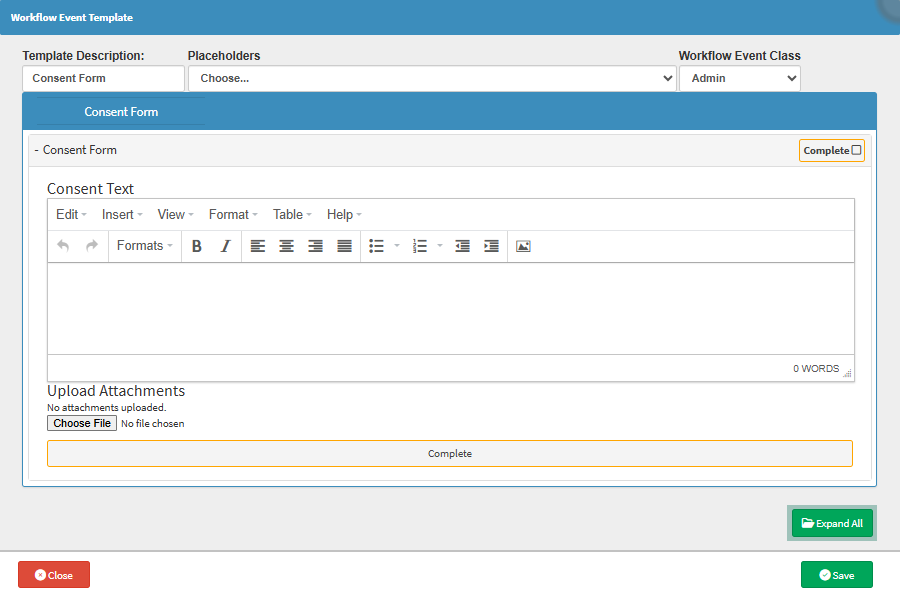The width and height of the screenshot is (900, 595).
Task: Open the Placeholders dropdown
Action: 432,78
